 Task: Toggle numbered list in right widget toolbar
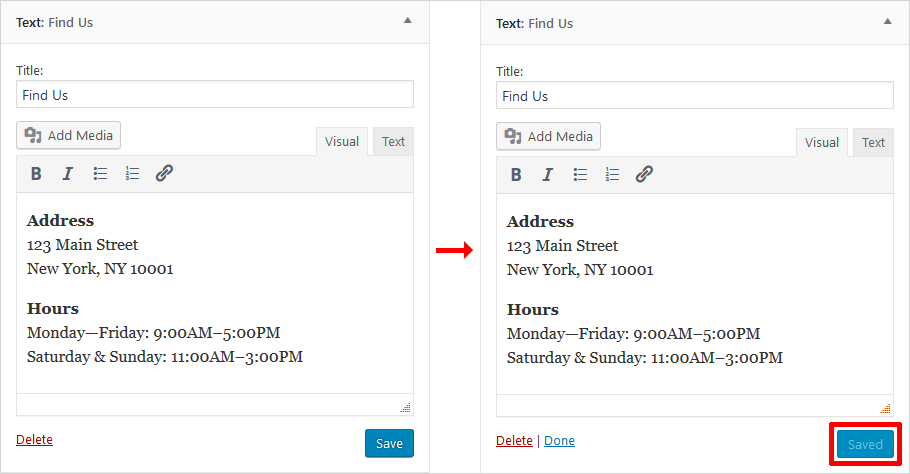pyautogui.click(x=612, y=175)
